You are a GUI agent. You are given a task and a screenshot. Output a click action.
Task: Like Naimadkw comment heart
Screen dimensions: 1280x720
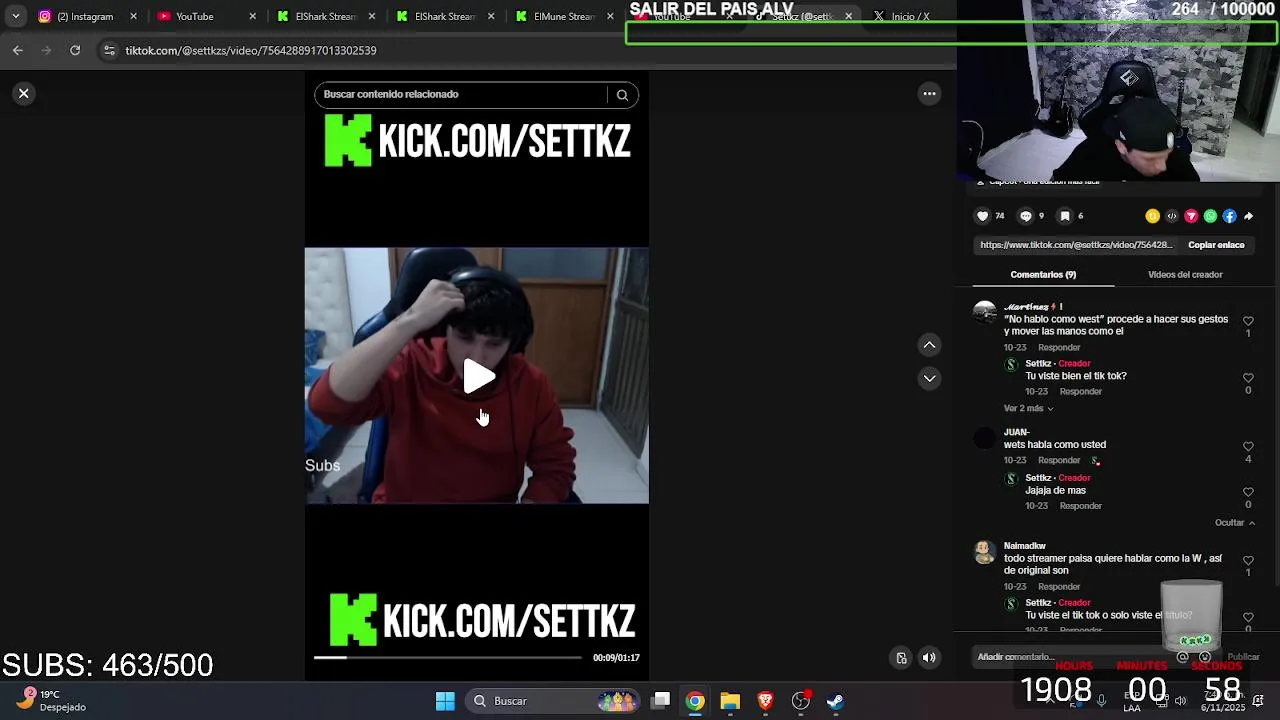1248,560
